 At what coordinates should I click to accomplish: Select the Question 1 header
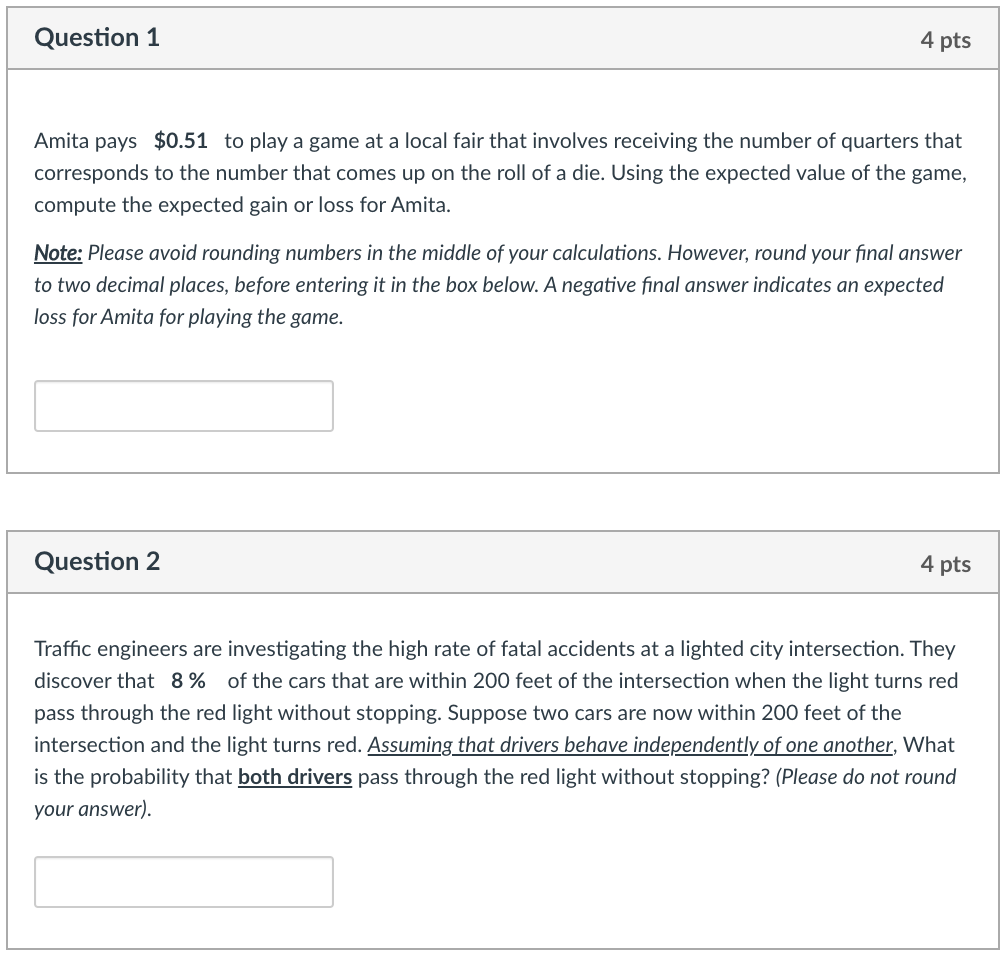tap(96, 38)
